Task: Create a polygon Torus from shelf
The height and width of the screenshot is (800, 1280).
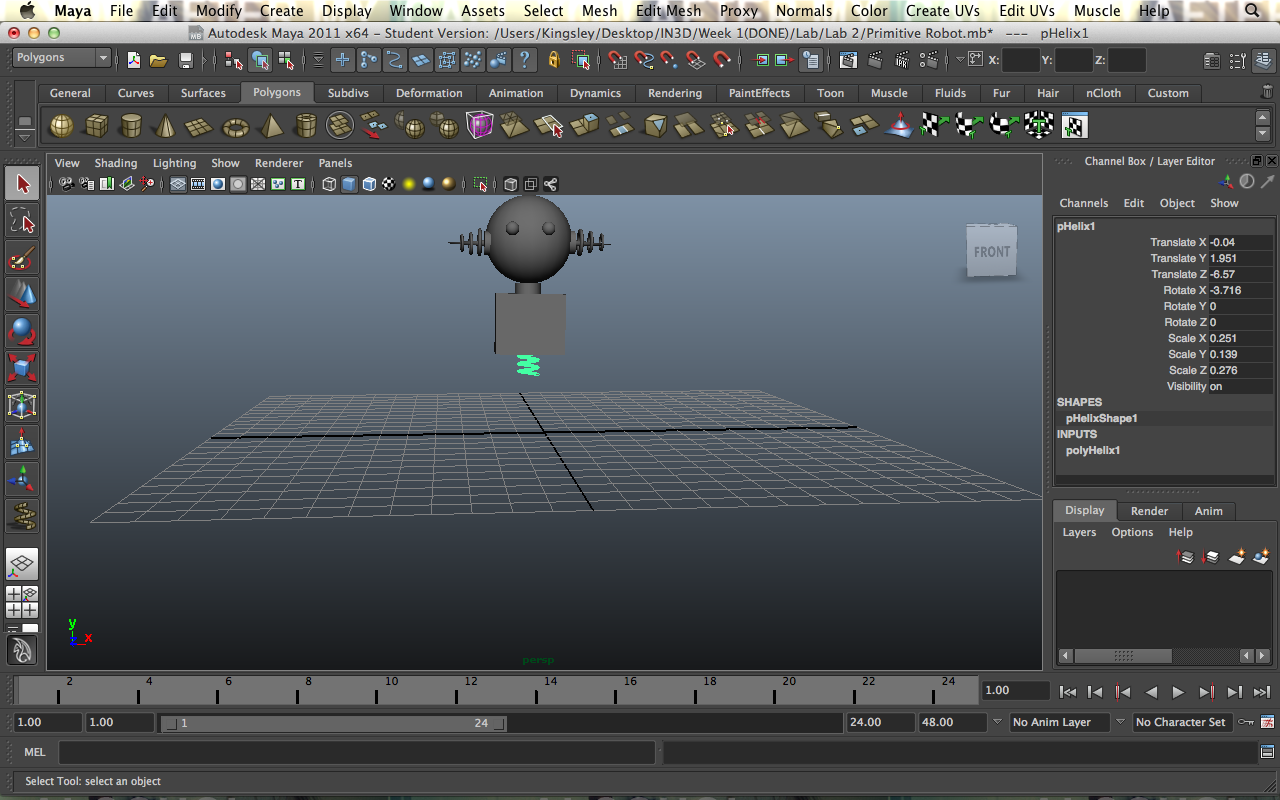Action: pyautogui.click(x=235, y=126)
